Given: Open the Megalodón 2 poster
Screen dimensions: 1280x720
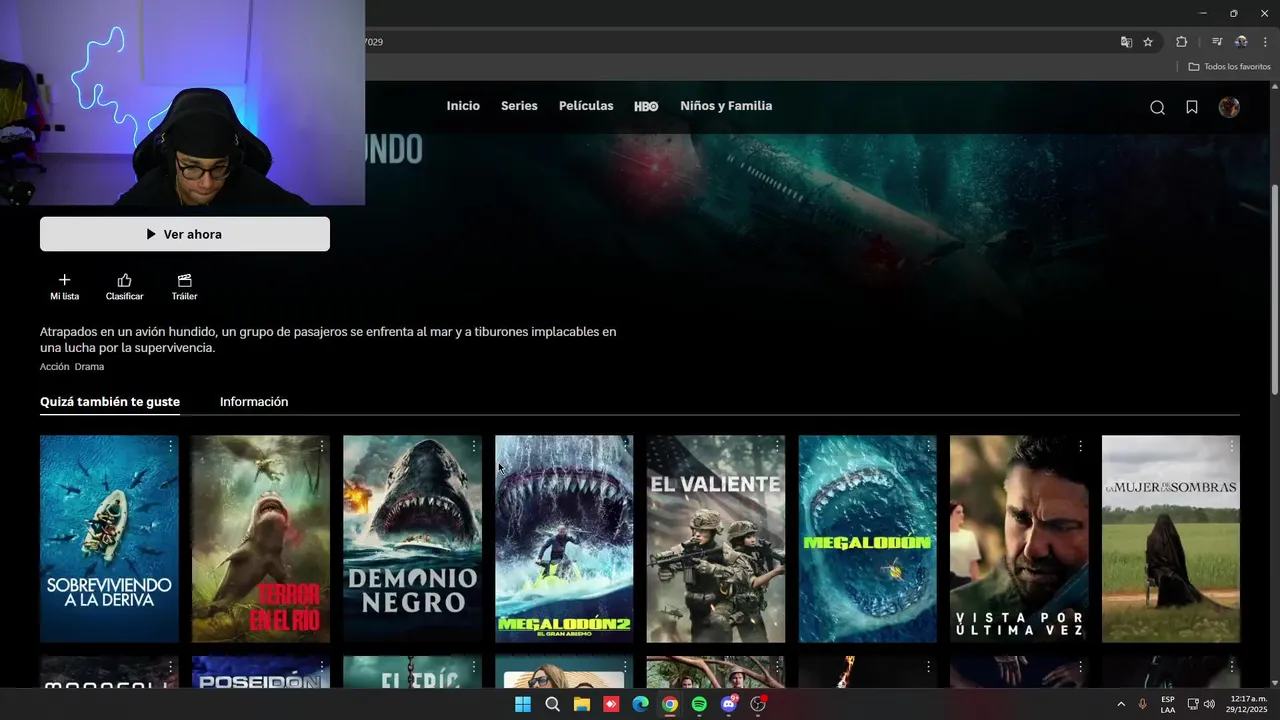Looking at the screenshot, I should pos(564,539).
